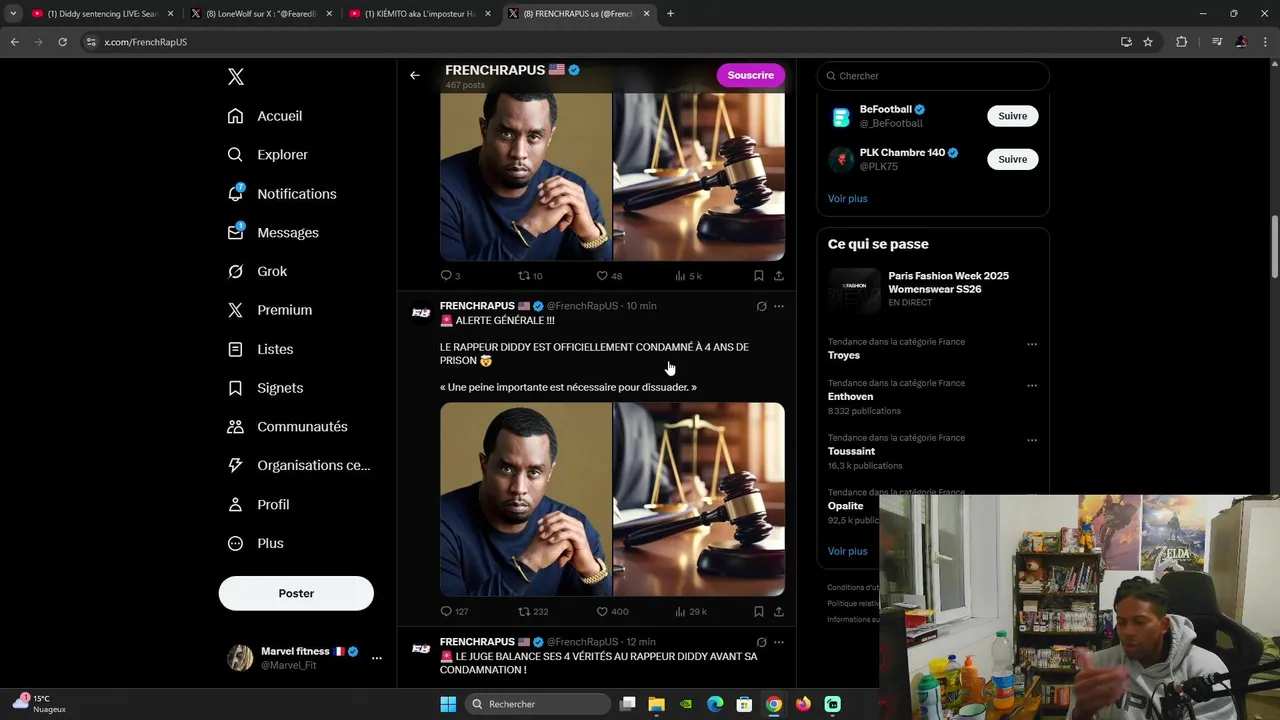
Task: Open Firefox from the taskbar
Action: 803,704
